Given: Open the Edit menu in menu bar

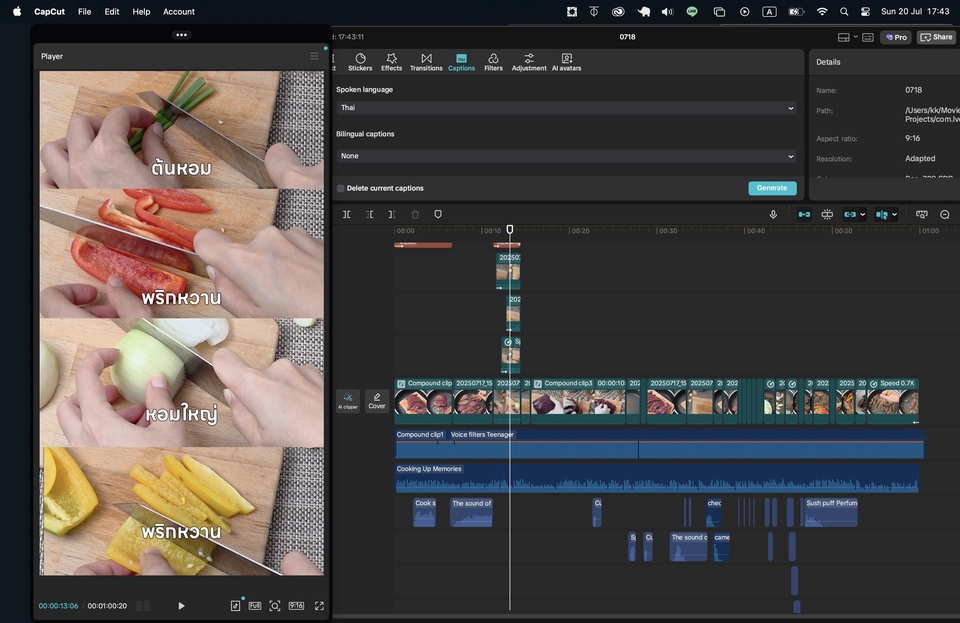Looking at the screenshot, I should 112,12.
